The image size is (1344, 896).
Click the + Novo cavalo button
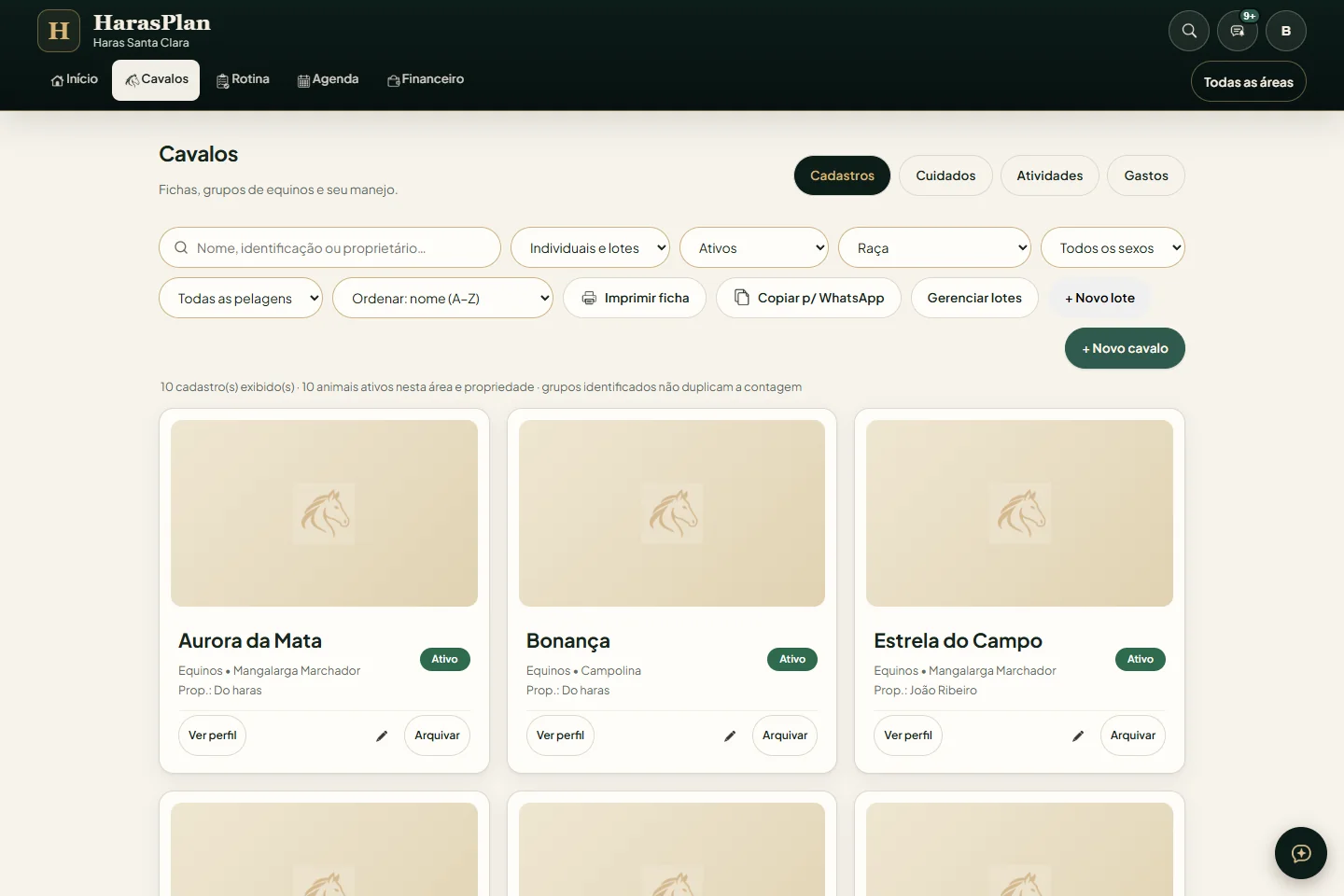pyautogui.click(x=1125, y=348)
